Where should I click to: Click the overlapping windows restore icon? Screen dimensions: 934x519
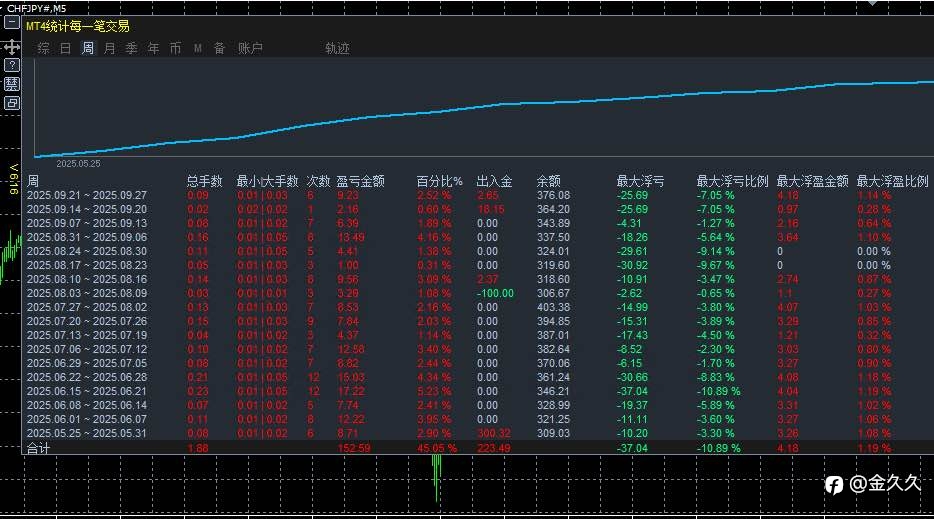(12, 103)
